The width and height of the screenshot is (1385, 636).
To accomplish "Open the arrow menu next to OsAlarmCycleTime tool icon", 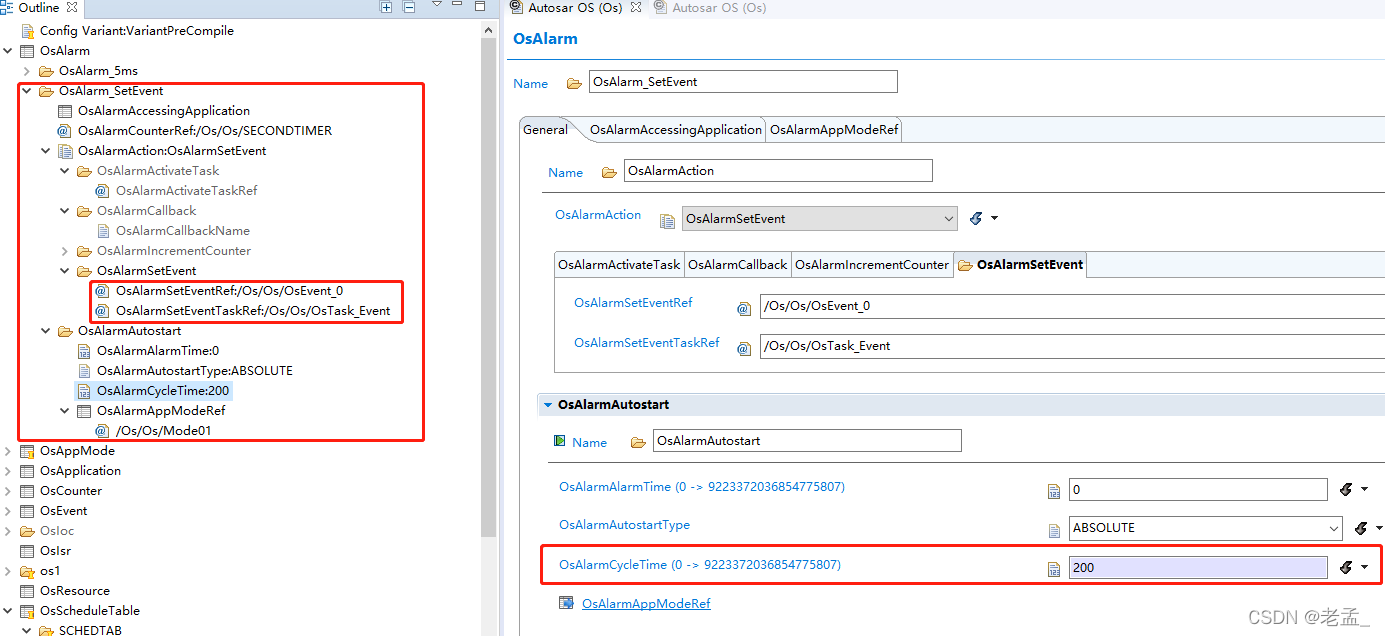I will (x=1364, y=567).
